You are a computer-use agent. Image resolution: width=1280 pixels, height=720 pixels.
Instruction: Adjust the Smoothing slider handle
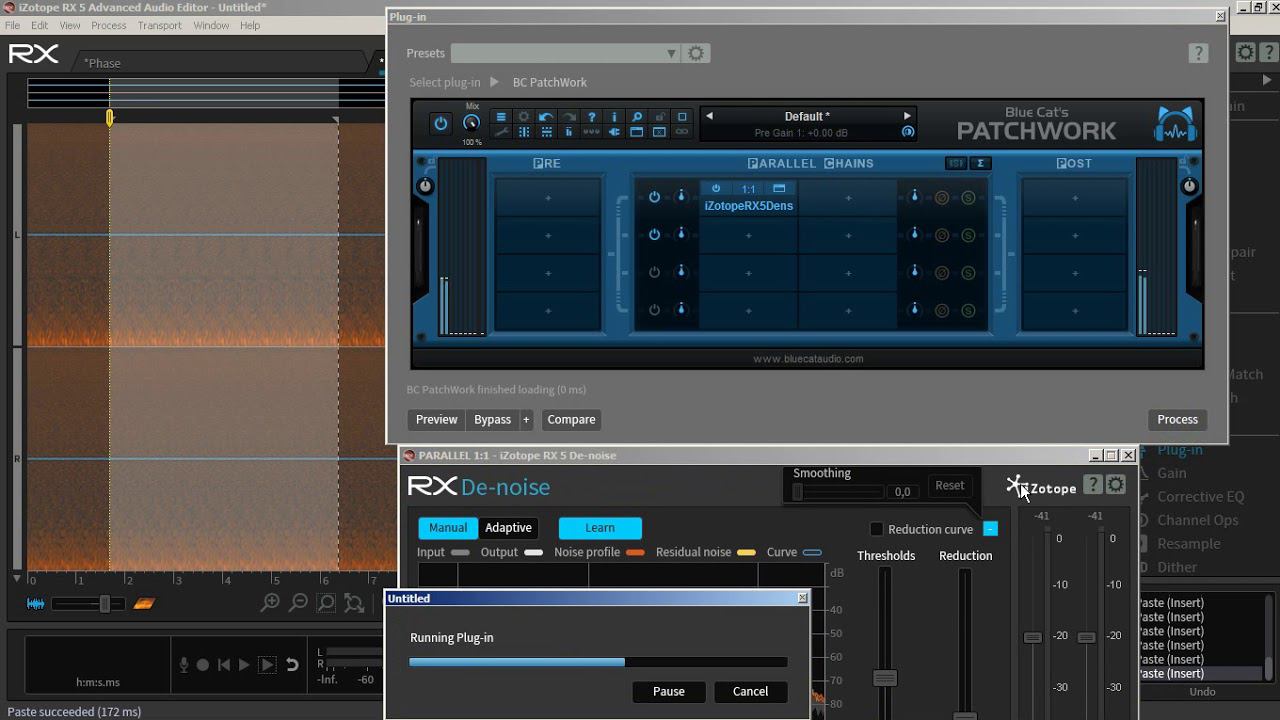tap(797, 491)
